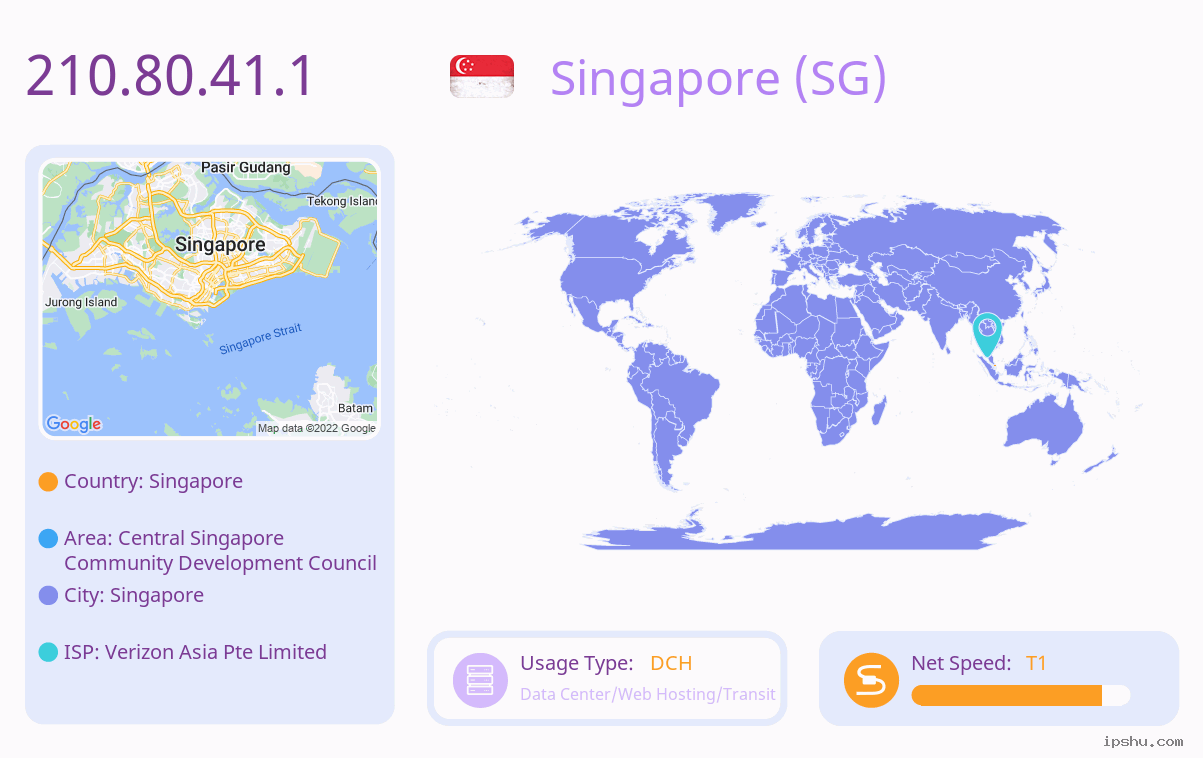Click the 'Batam' map label
This screenshot has width=1203, height=758.
coord(355,408)
